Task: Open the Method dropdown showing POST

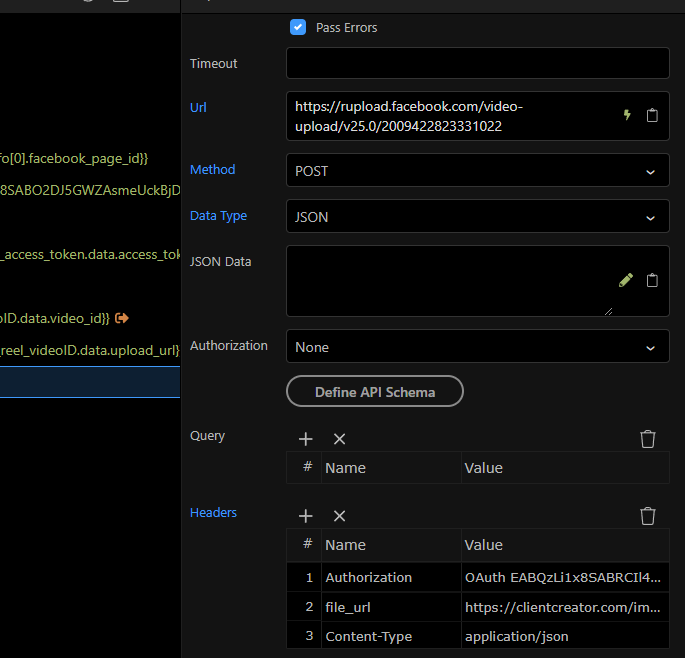Action: 477,171
